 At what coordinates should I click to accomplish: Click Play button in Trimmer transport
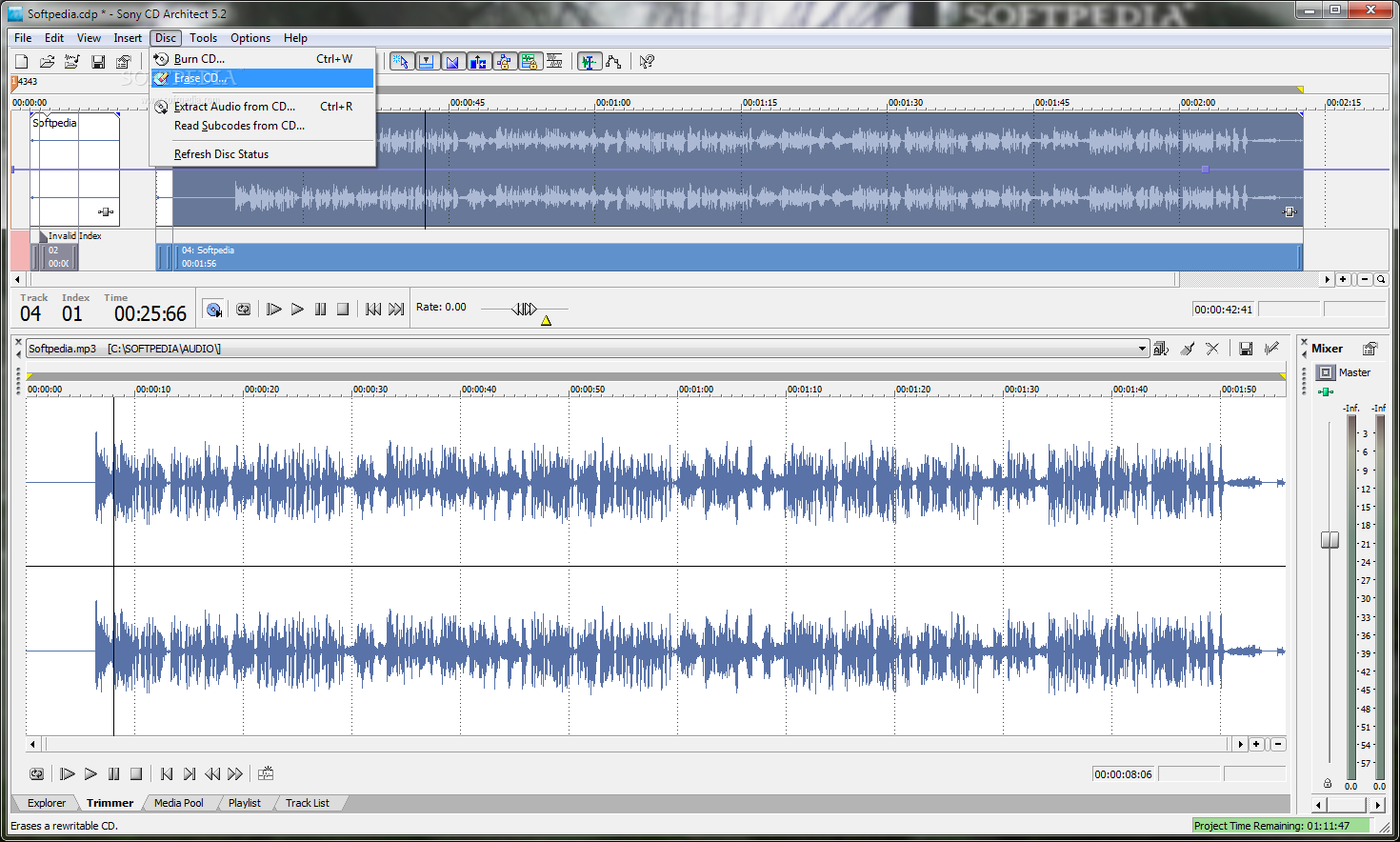tap(90, 774)
